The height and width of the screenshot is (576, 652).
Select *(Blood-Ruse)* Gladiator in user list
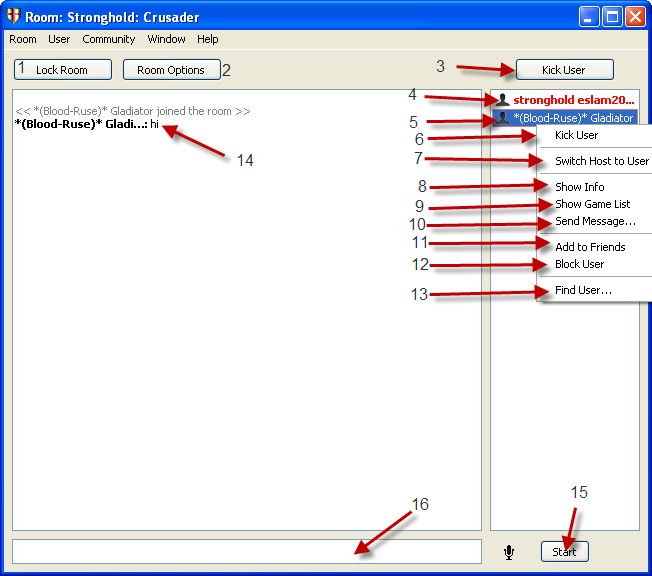[x=565, y=118]
